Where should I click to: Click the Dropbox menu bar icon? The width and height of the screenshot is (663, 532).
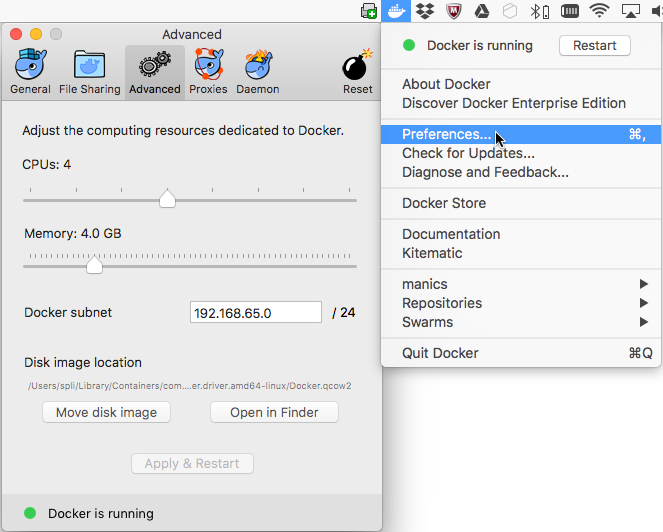tap(425, 11)
